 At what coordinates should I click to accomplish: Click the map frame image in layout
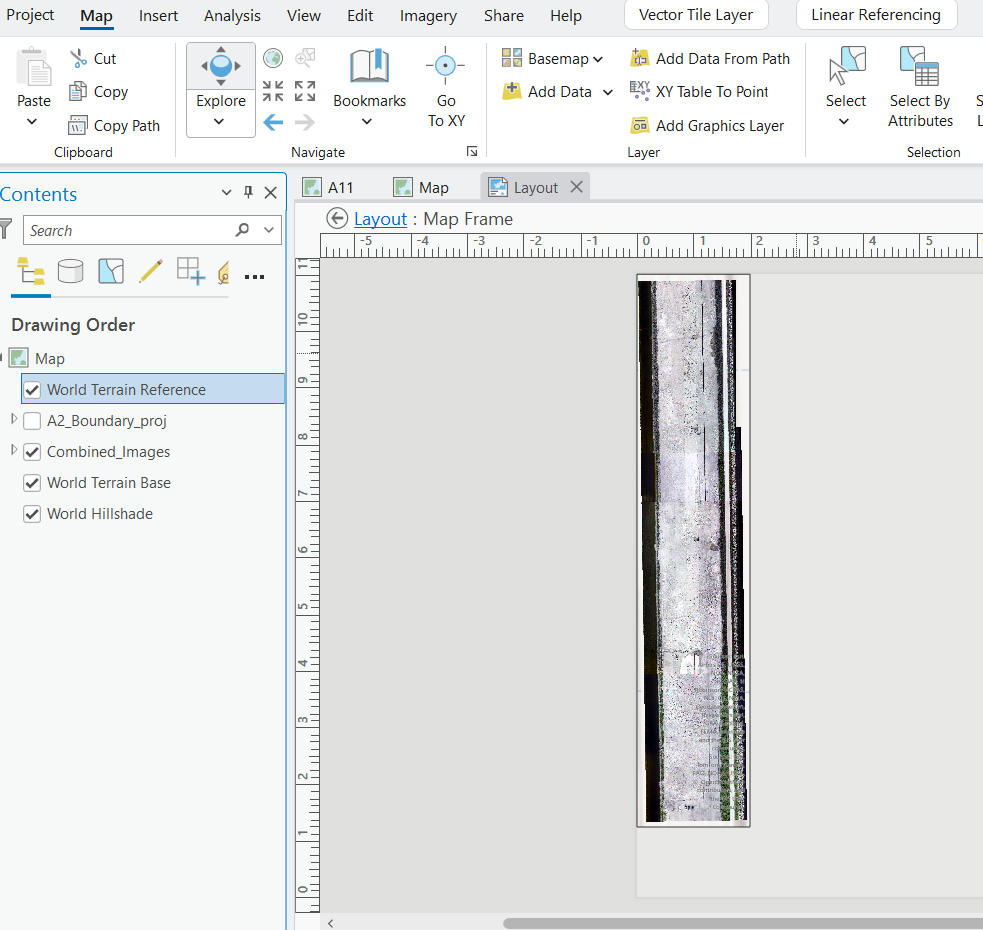[x=693, y=550]
